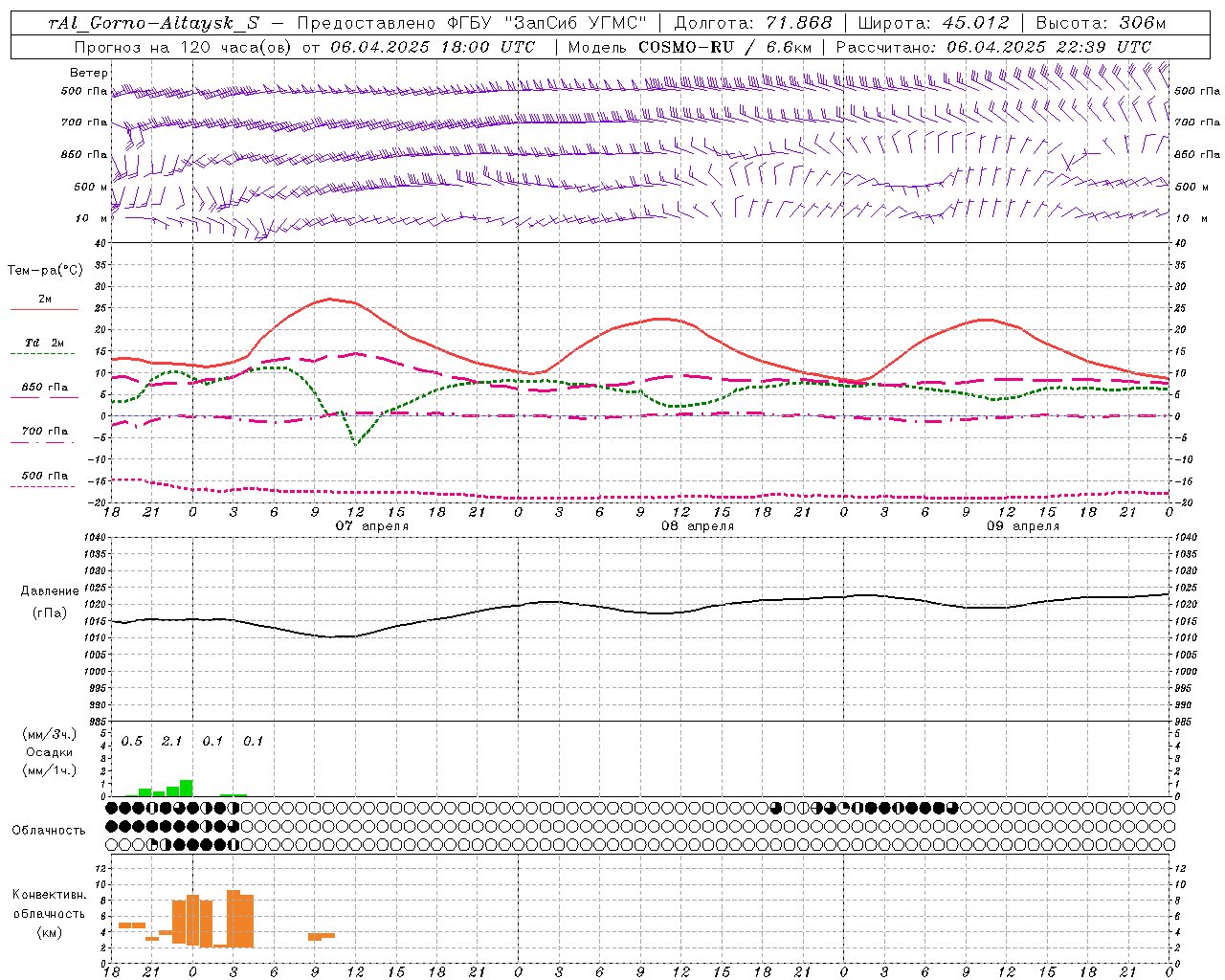Click the 09 апреля date label

tap(1022, 526)
